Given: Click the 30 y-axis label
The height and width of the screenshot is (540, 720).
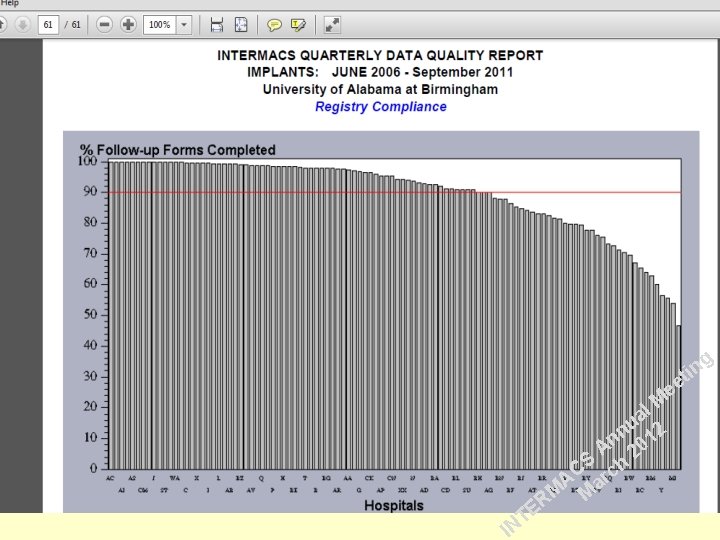Looking at the screenshot, I should [x=90, y=376].
